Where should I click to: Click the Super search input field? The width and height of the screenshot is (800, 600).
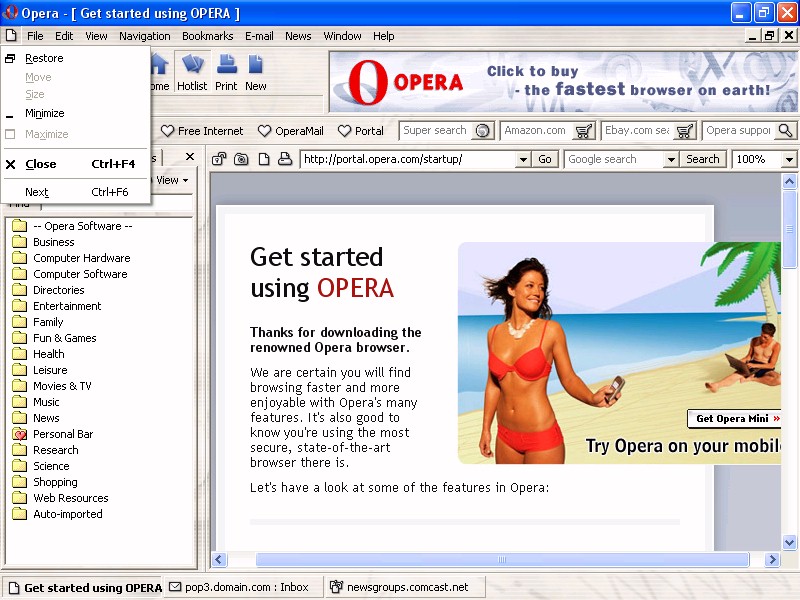pyautogui.click(x=436, y=131)
